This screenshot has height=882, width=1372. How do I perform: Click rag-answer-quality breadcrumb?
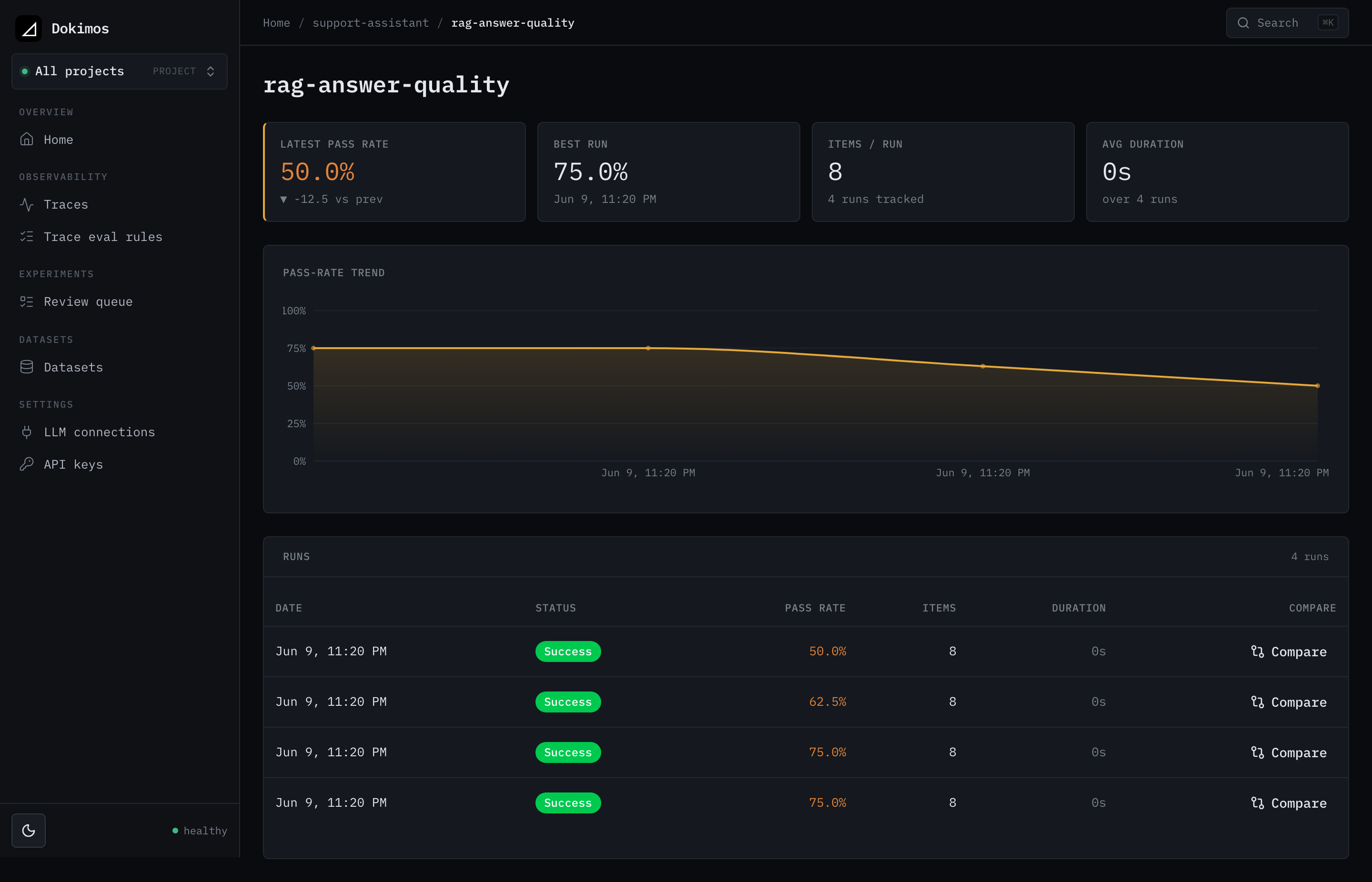point(513,23)
